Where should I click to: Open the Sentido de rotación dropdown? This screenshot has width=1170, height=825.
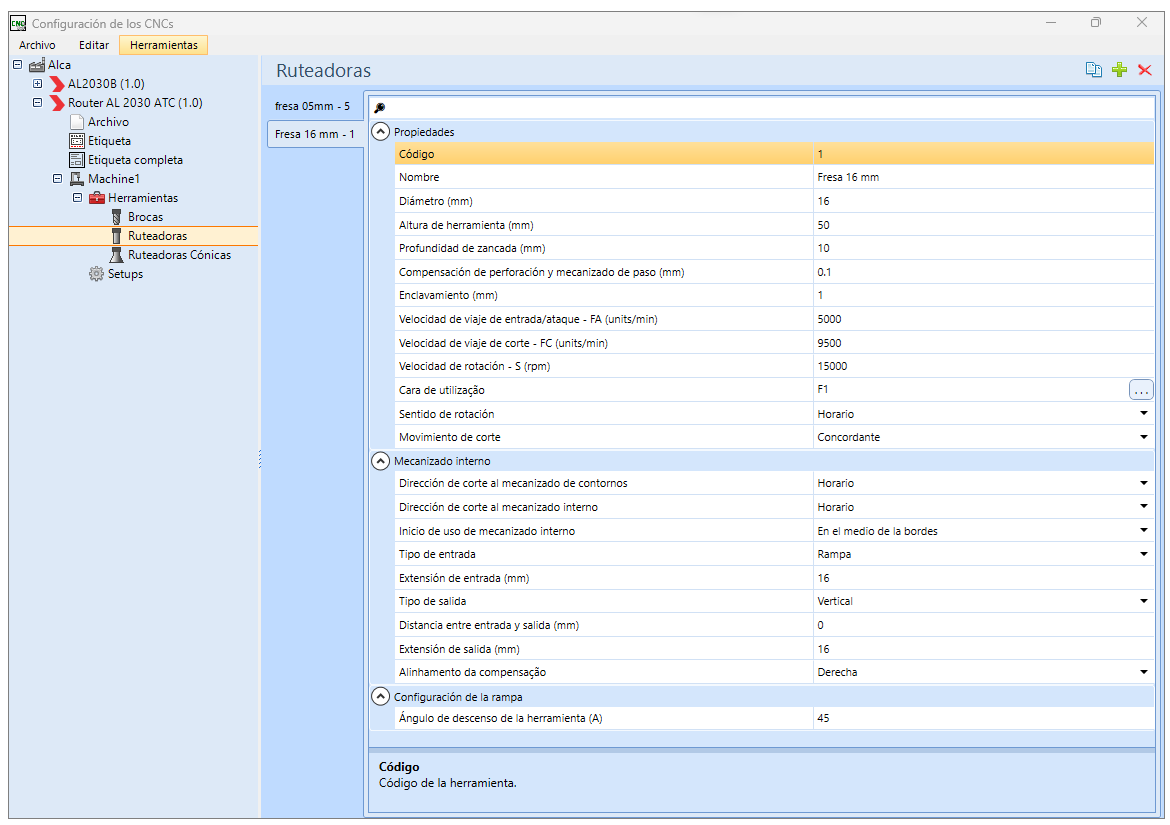(1143, 413)
